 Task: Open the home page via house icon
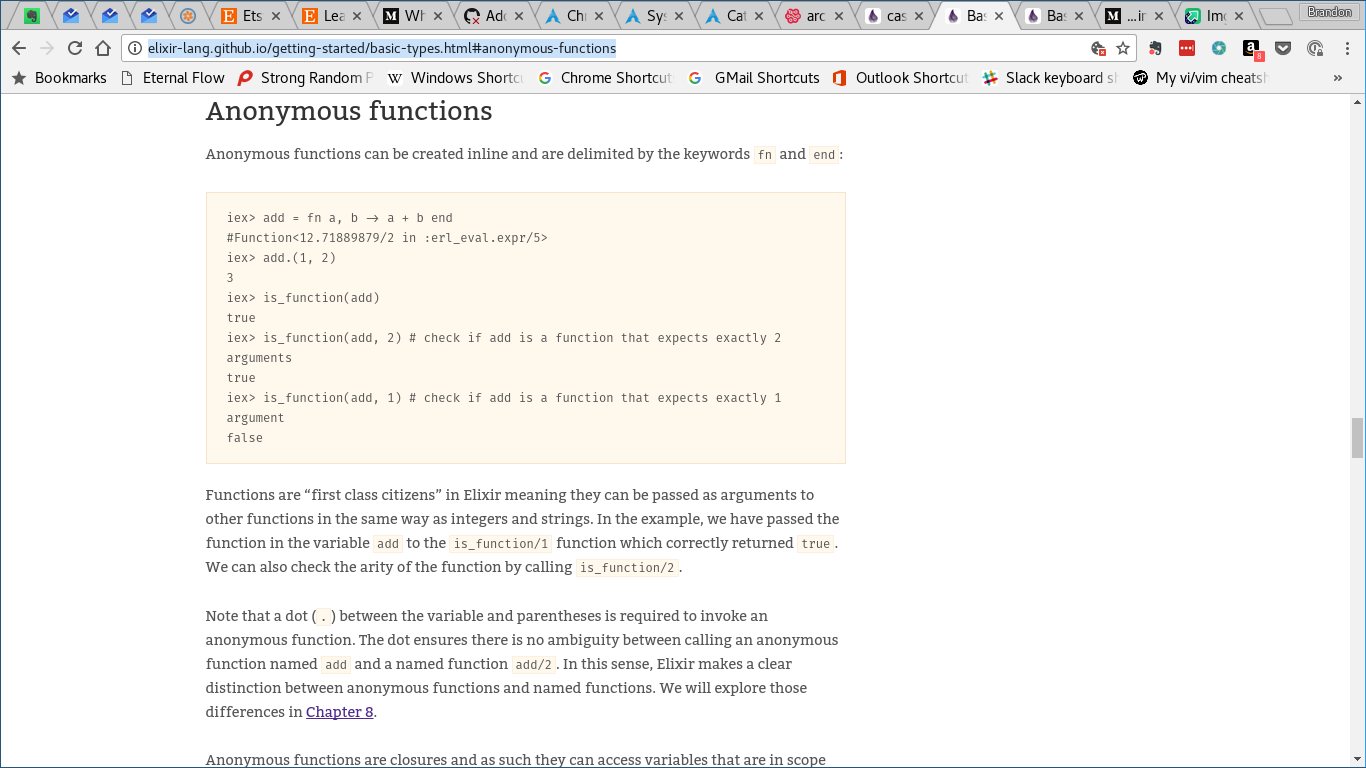[103, 48]
